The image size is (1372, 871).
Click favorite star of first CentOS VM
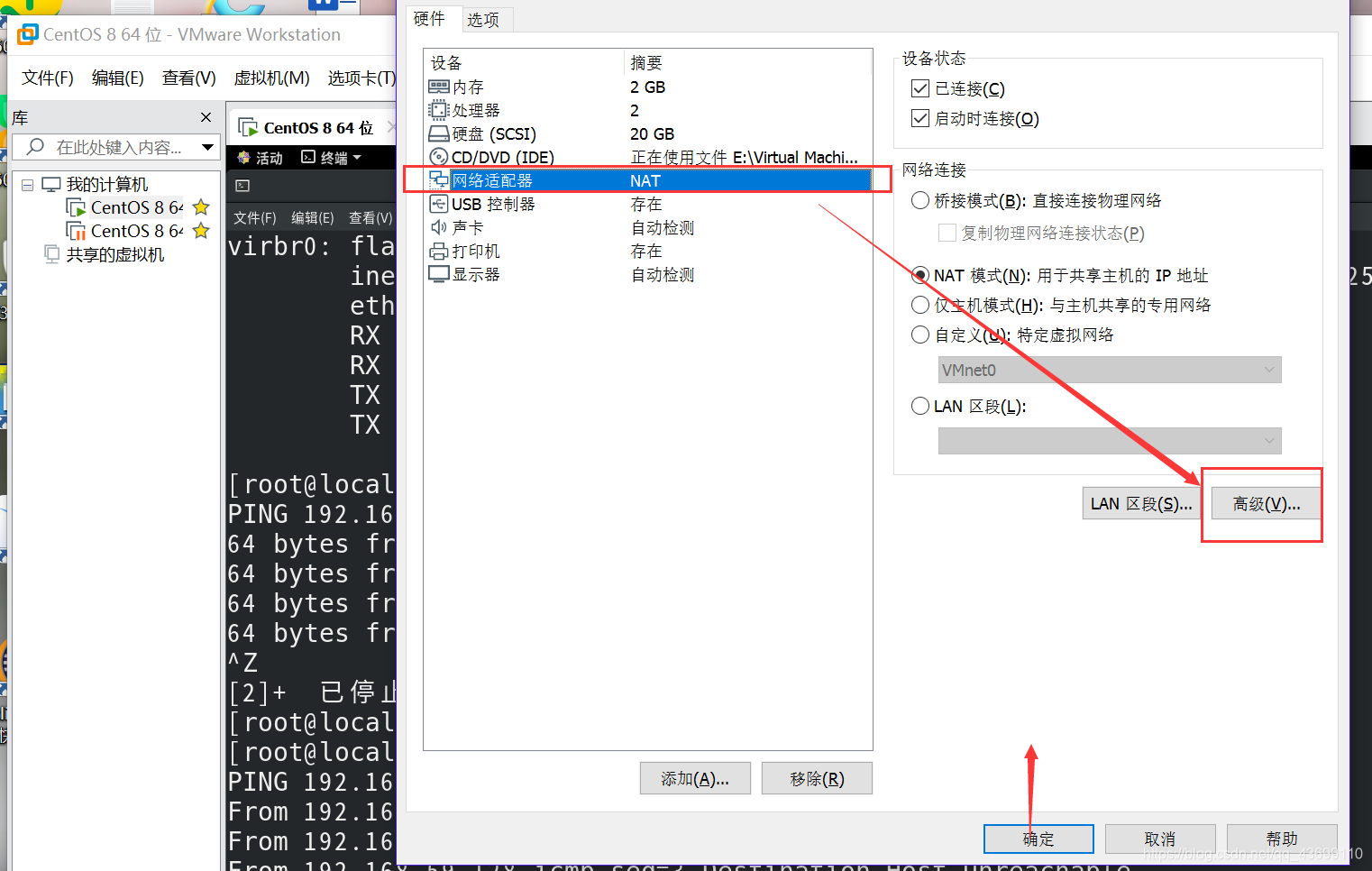pyautogui.click(x=201, y=207)
